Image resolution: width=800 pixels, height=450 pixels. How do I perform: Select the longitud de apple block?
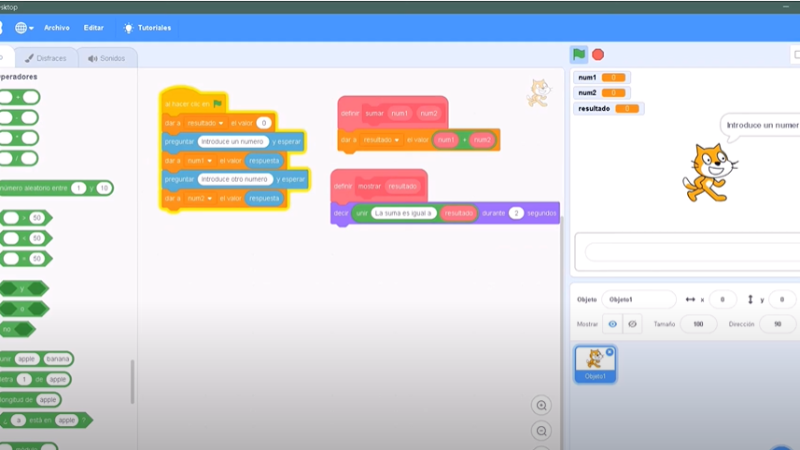click(x=30, y=400)
